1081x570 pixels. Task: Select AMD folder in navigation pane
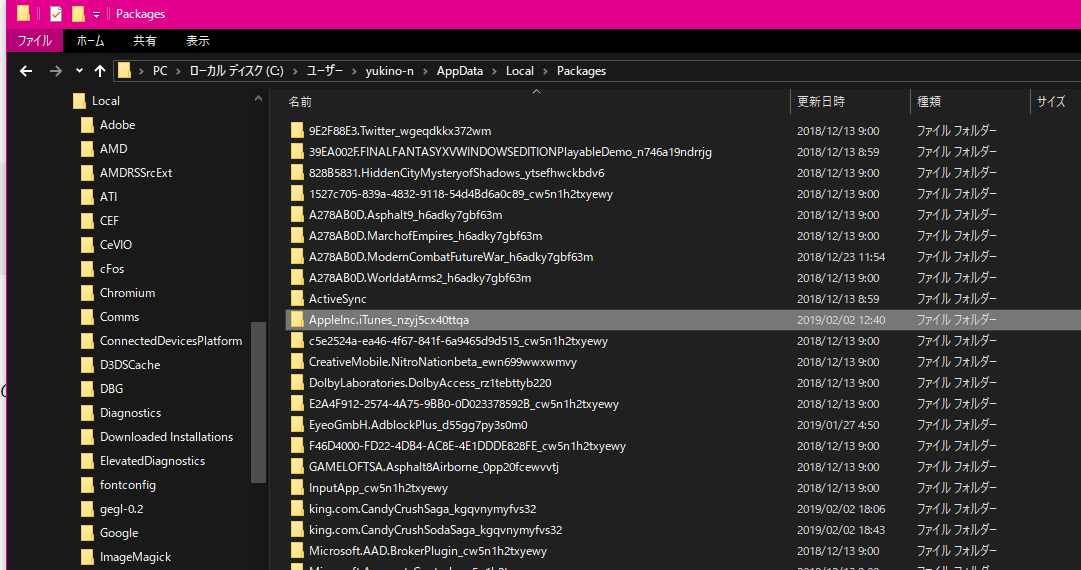click(x=113, y=149)
